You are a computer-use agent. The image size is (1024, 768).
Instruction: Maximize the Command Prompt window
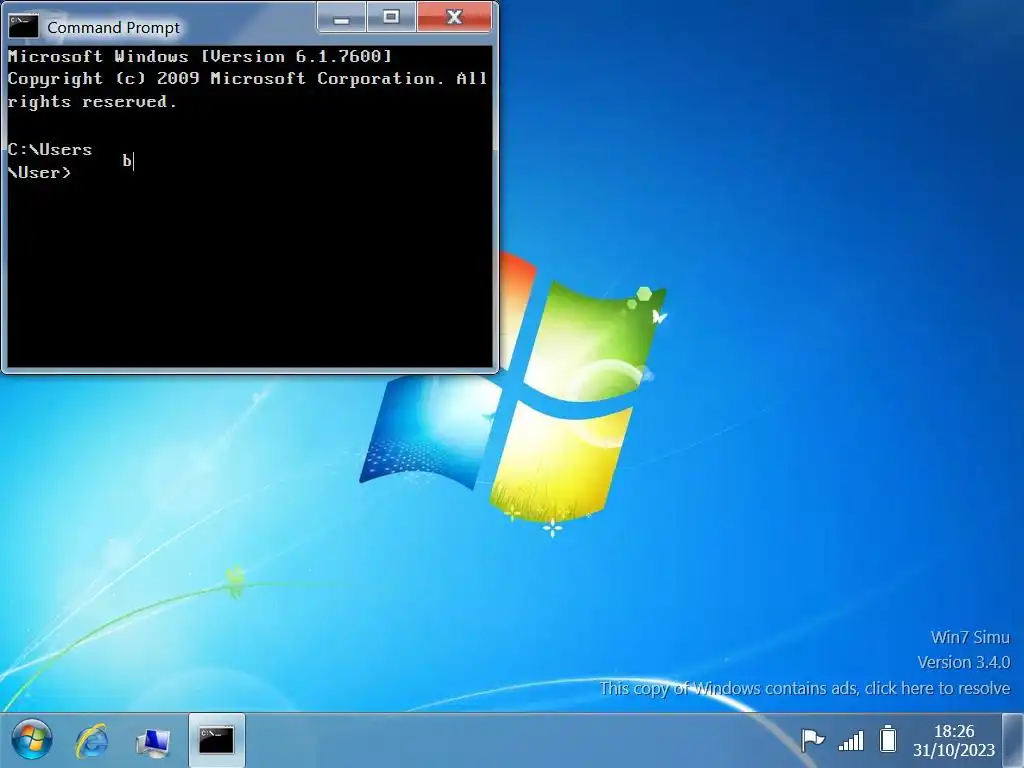click(391, 17)
